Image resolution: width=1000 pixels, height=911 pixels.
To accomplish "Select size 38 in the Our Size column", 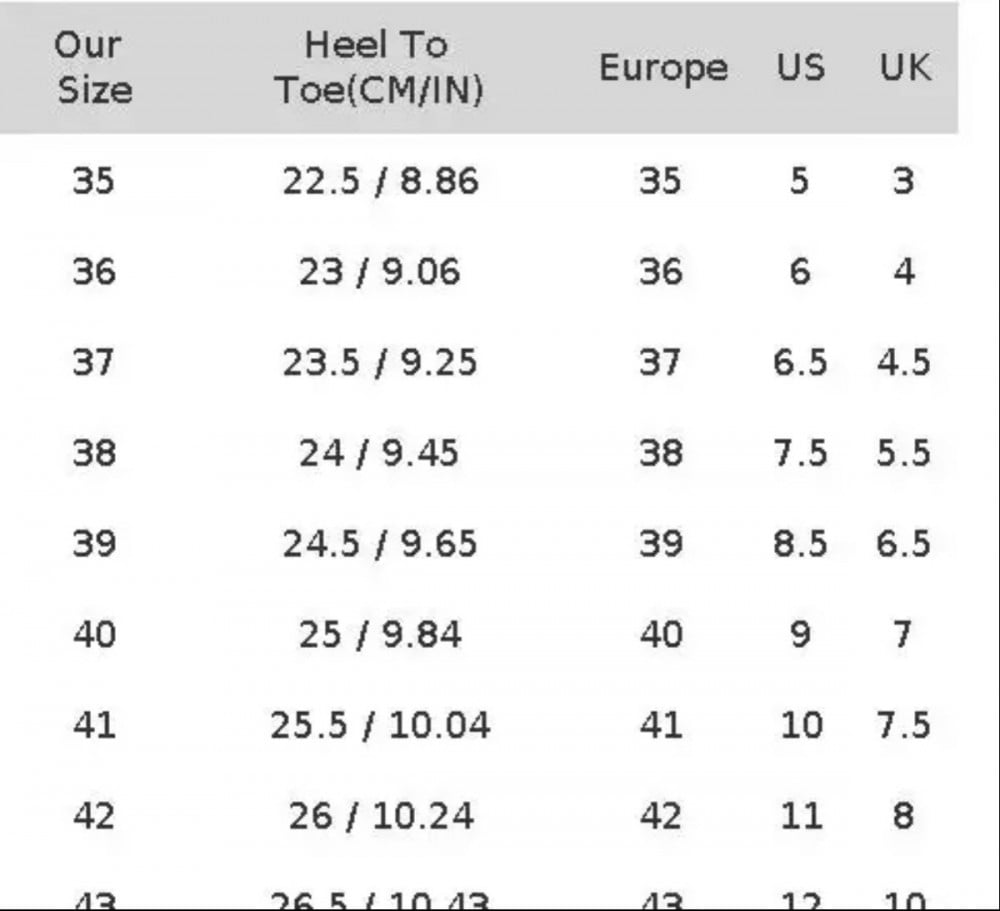I will 93,453.
